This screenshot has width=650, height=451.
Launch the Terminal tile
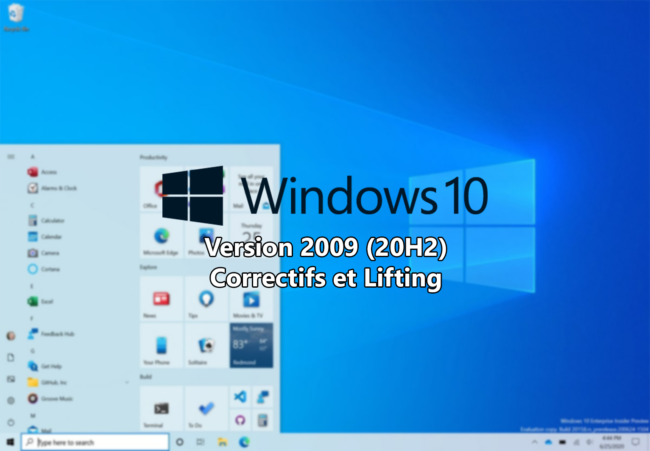coord(161,408)
